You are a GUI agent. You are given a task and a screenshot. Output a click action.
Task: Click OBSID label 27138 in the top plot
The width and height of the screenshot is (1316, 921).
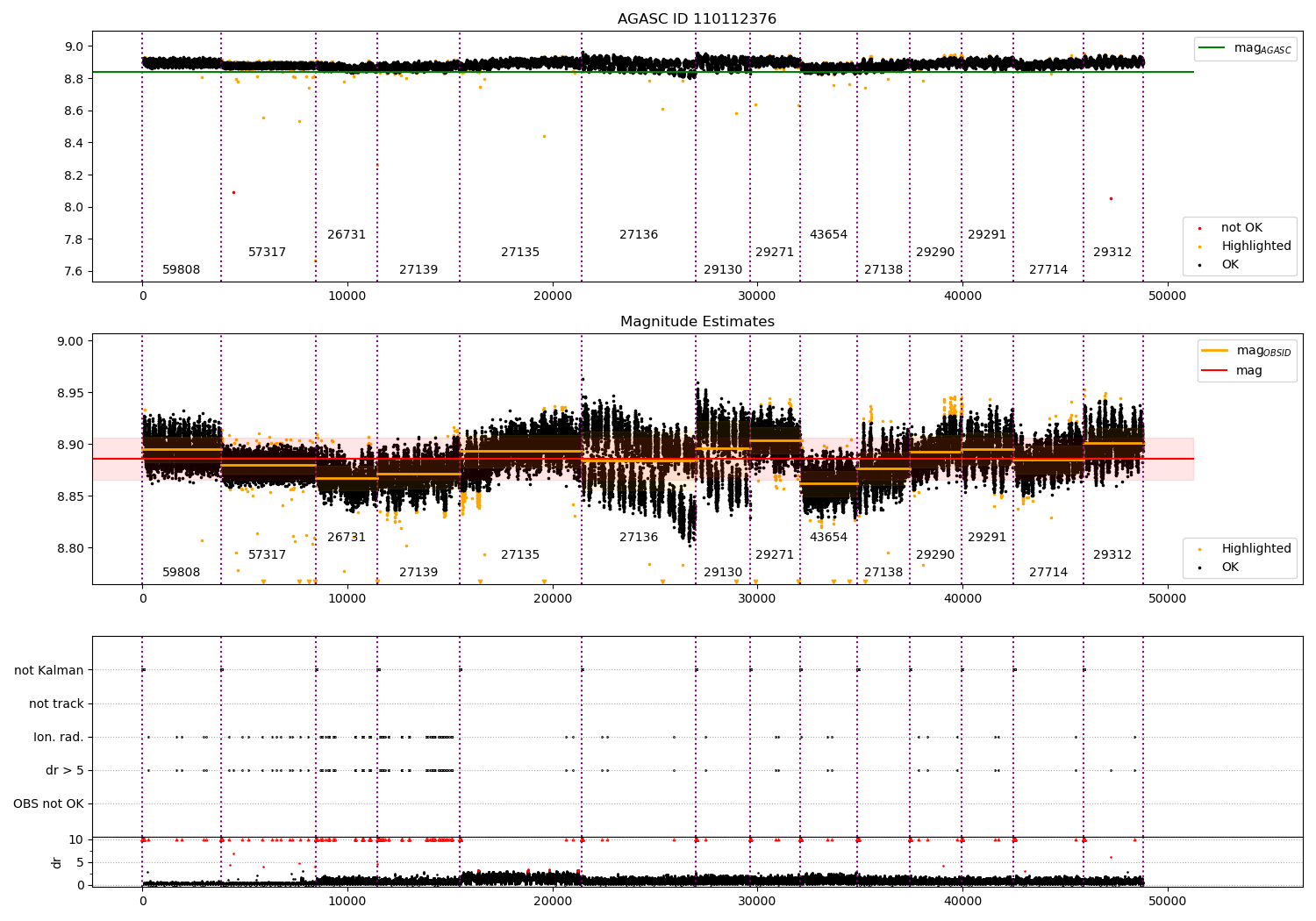tap(883, 270)
